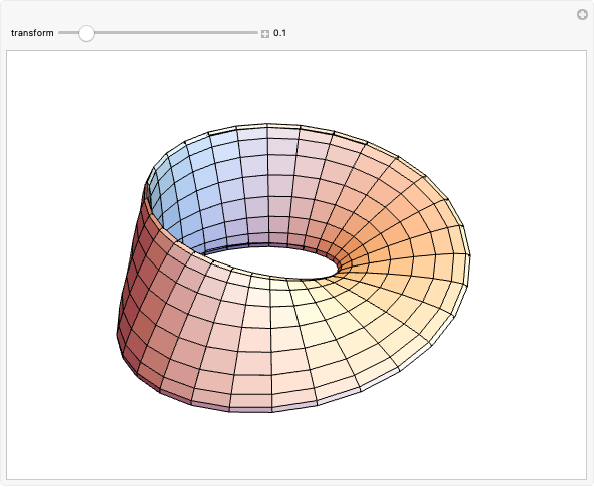The image size is (594, 487).
Task: Open the panel options plus icon
Action: (x=582, y=15)
